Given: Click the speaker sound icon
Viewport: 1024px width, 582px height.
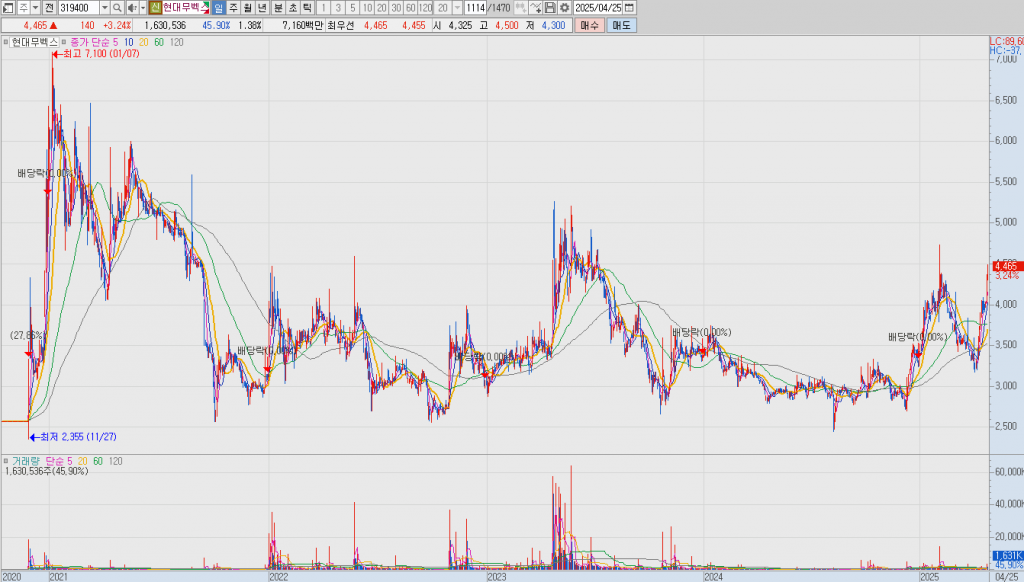Looking at the screenshot, I should [x=131, y=7].
